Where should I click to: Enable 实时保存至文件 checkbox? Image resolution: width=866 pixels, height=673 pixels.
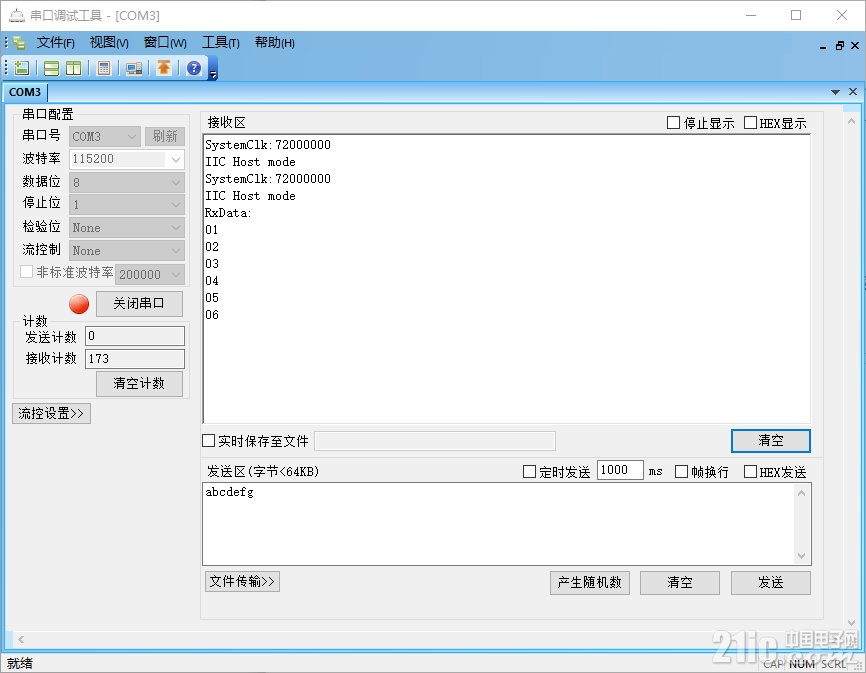coord(208,441)
